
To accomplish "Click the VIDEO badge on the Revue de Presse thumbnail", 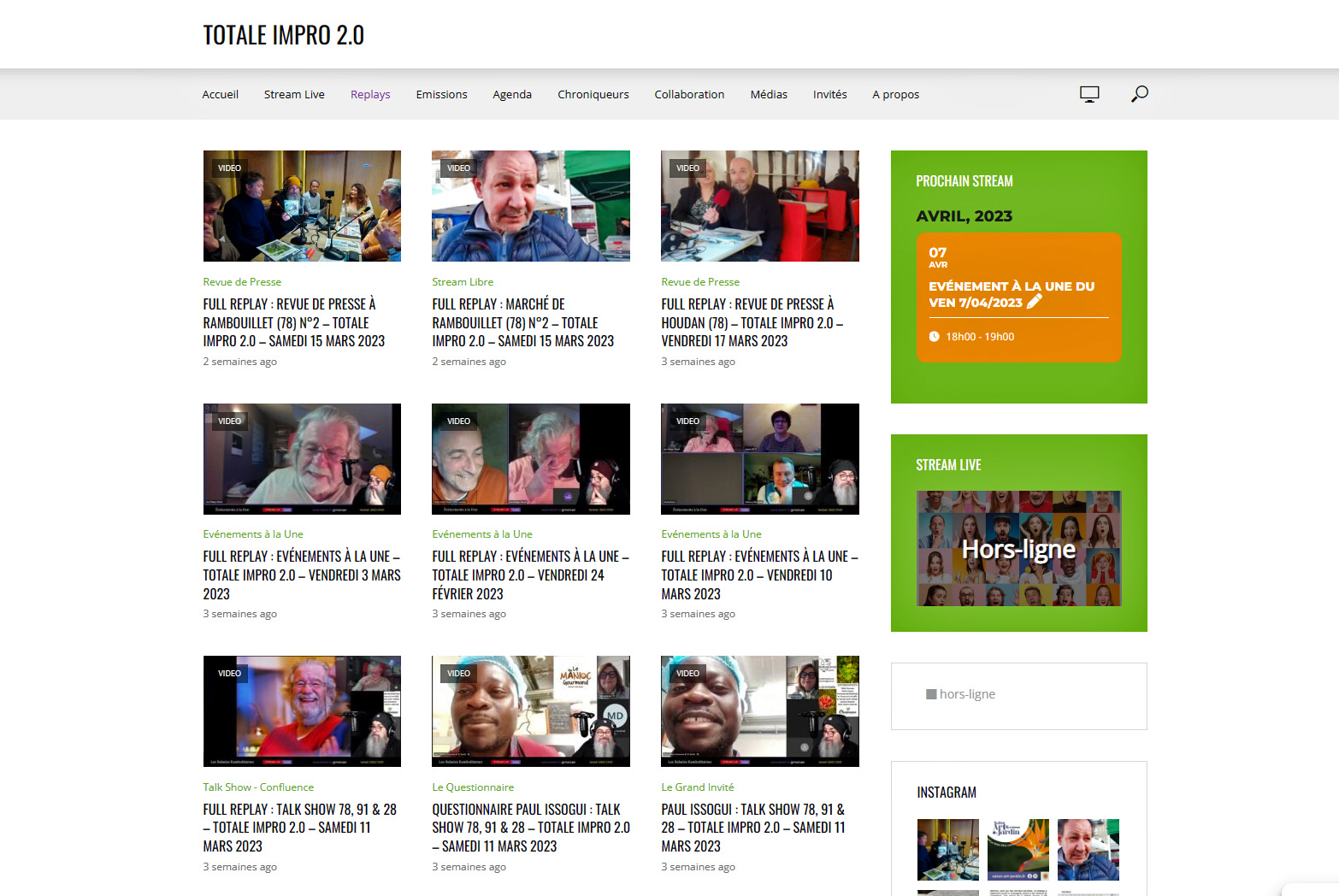I will [229, 168].
